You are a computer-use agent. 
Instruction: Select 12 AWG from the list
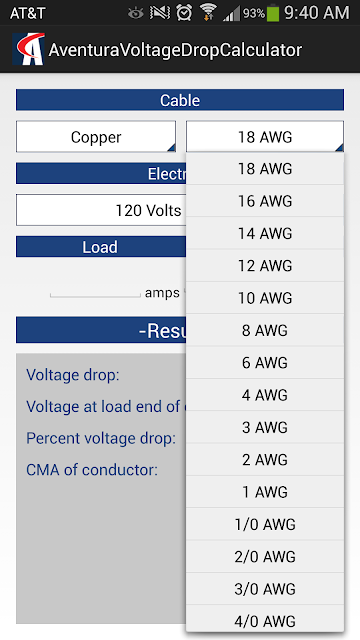[x=265, y=266]
